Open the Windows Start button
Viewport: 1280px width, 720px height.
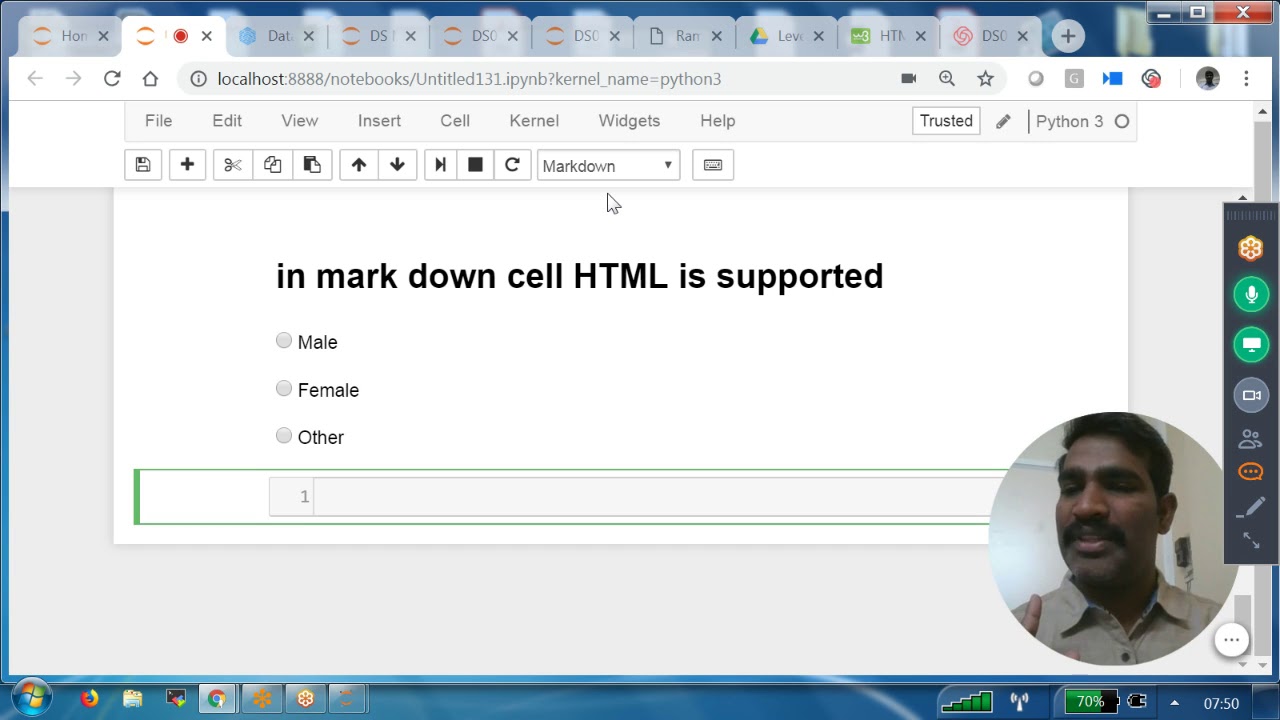(32, 697)
